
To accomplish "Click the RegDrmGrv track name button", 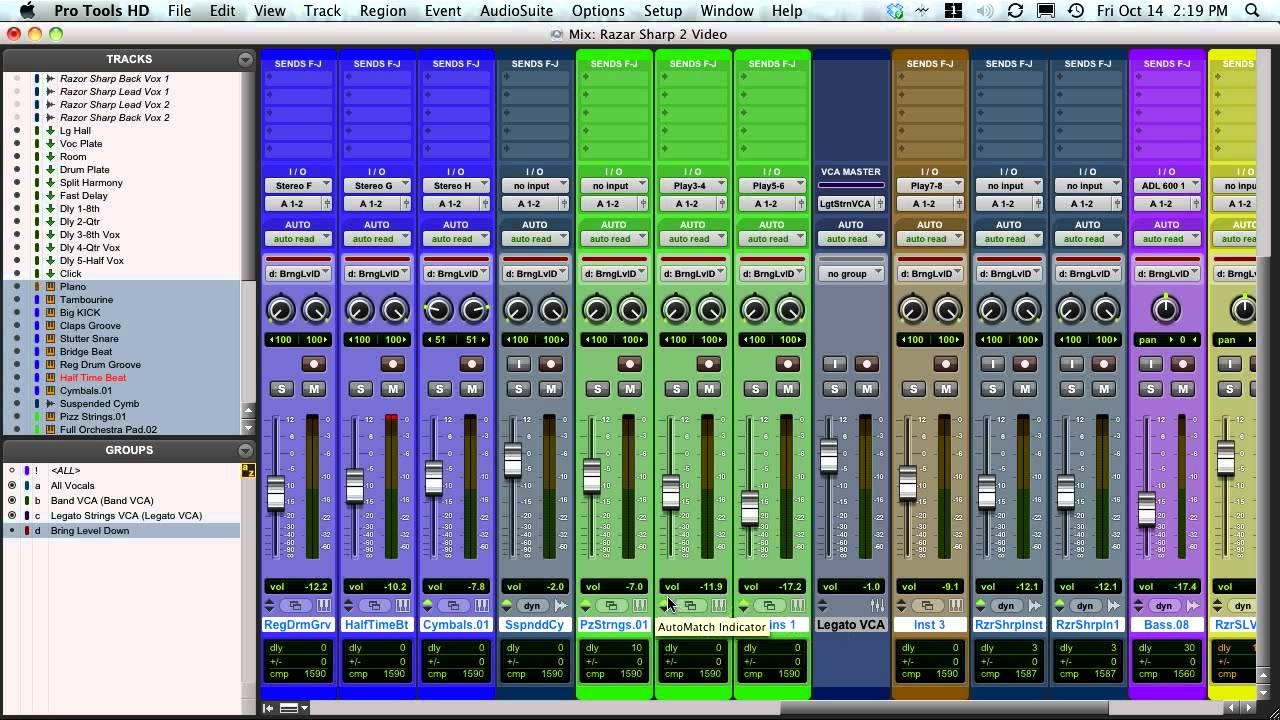I will 298,625.
